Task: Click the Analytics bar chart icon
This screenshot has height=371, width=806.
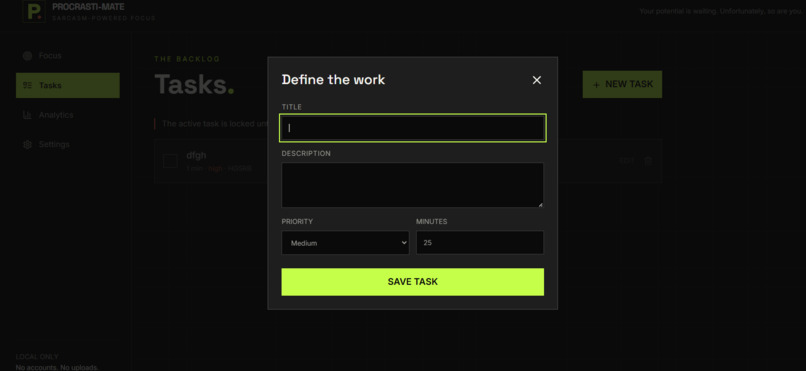Action: point(27,115)
